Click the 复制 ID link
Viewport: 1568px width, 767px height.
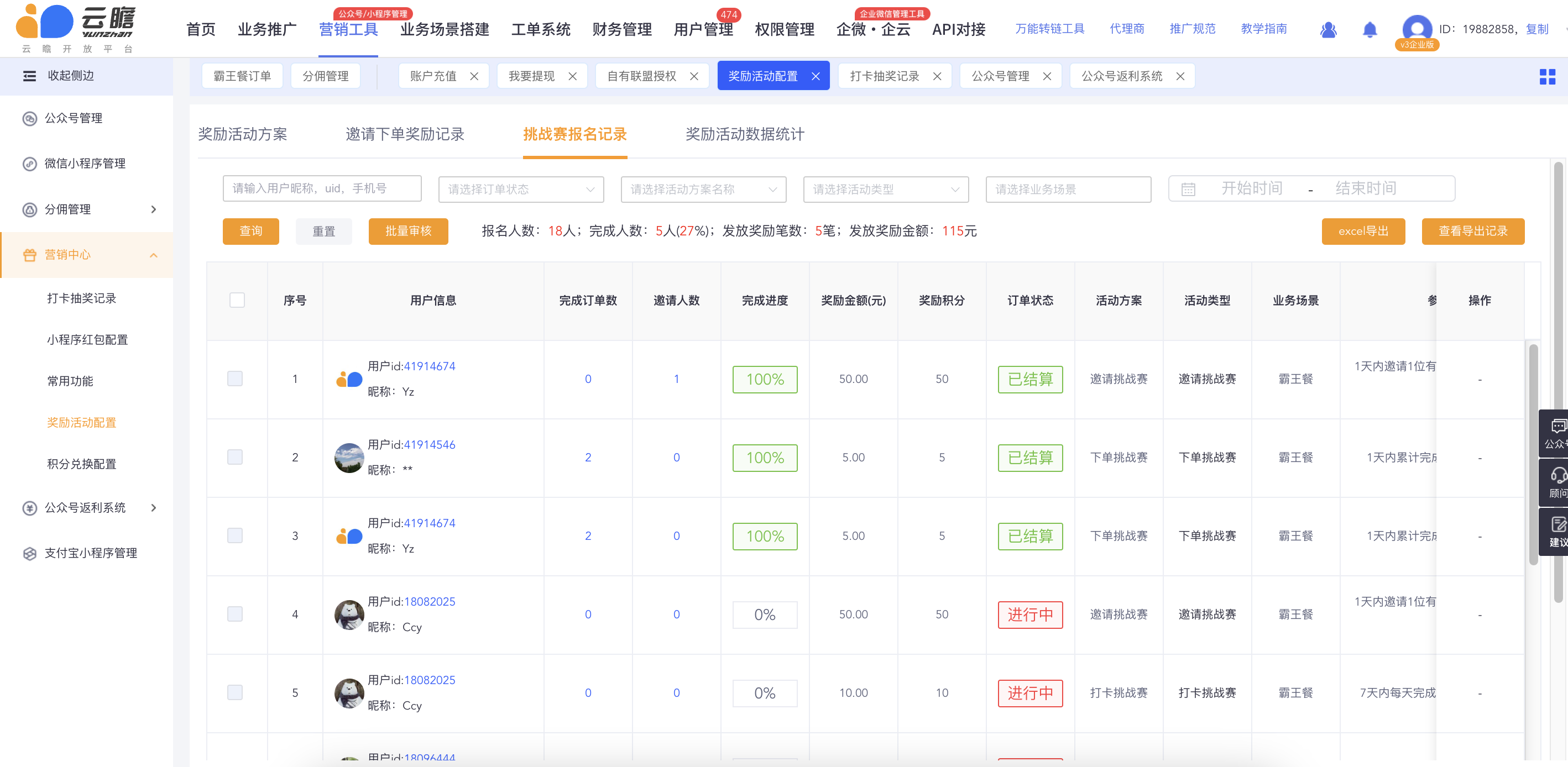click(1537, 29)
